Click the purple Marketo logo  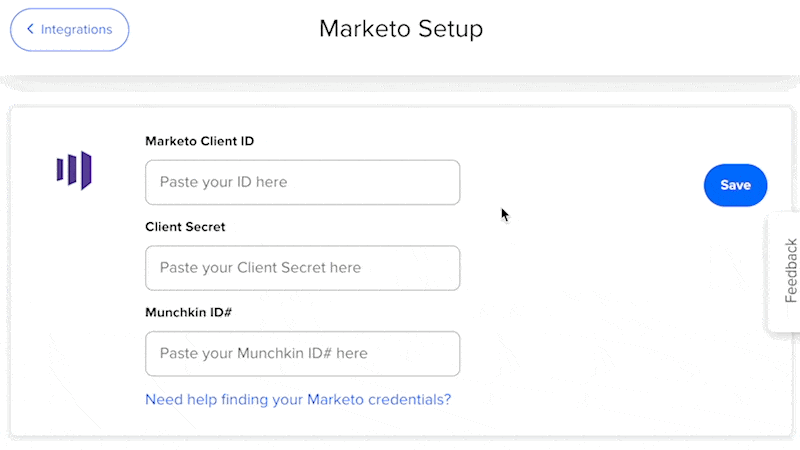74,170
